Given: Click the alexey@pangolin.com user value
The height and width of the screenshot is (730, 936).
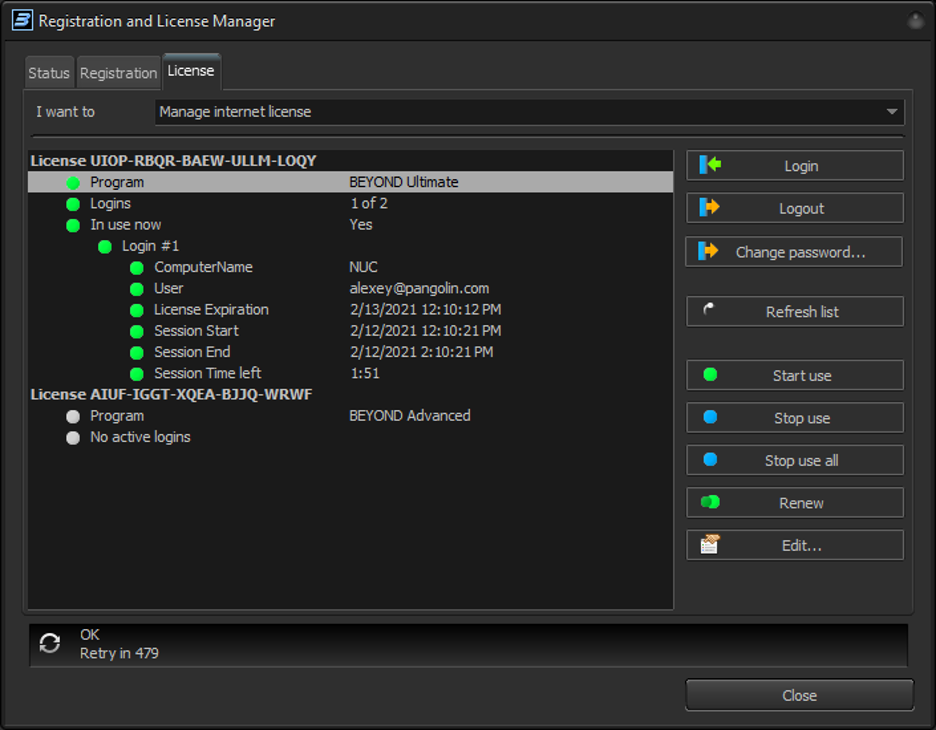Looking at the screenshot, I should click(419, 288).
